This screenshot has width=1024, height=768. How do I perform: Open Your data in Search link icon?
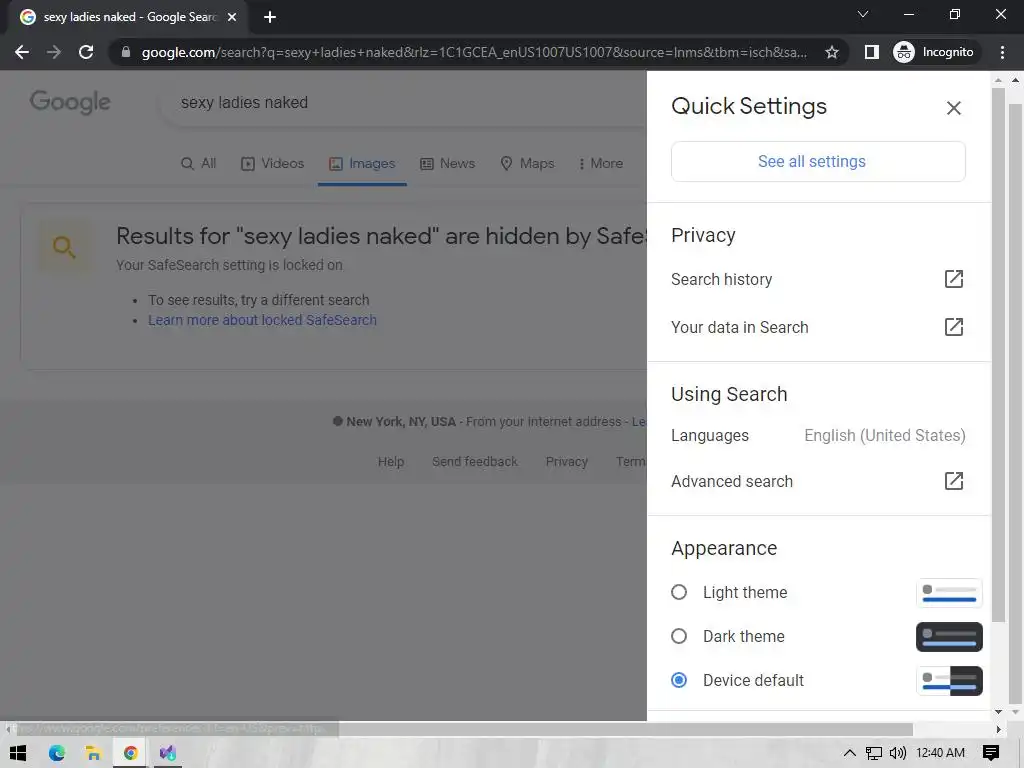[x=953, y=327]
